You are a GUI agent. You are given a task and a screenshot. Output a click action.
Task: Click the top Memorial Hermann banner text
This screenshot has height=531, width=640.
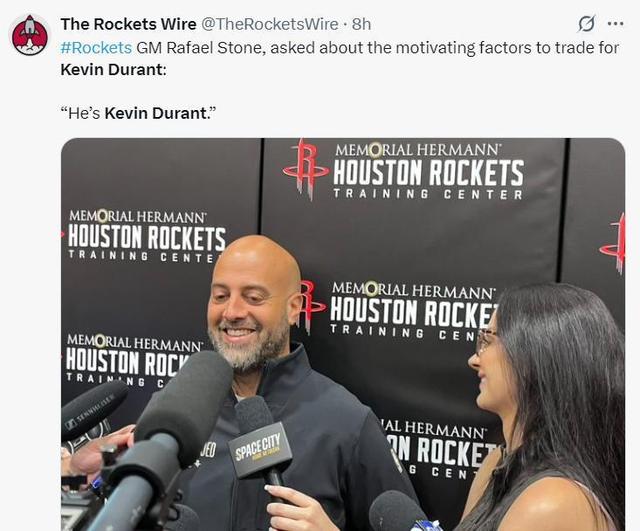(x=416, y=150)
